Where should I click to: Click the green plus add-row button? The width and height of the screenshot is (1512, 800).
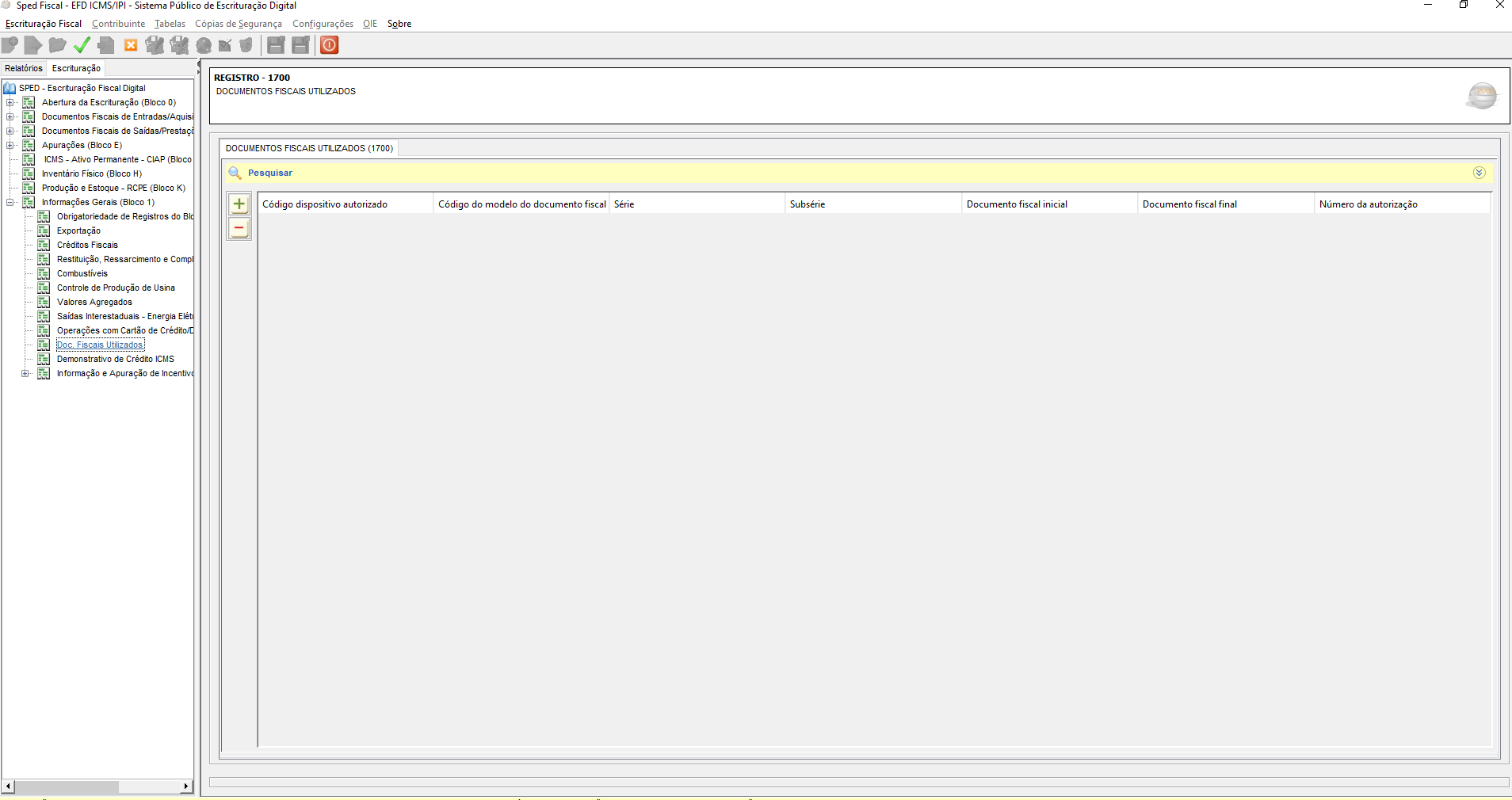point(239,204)
